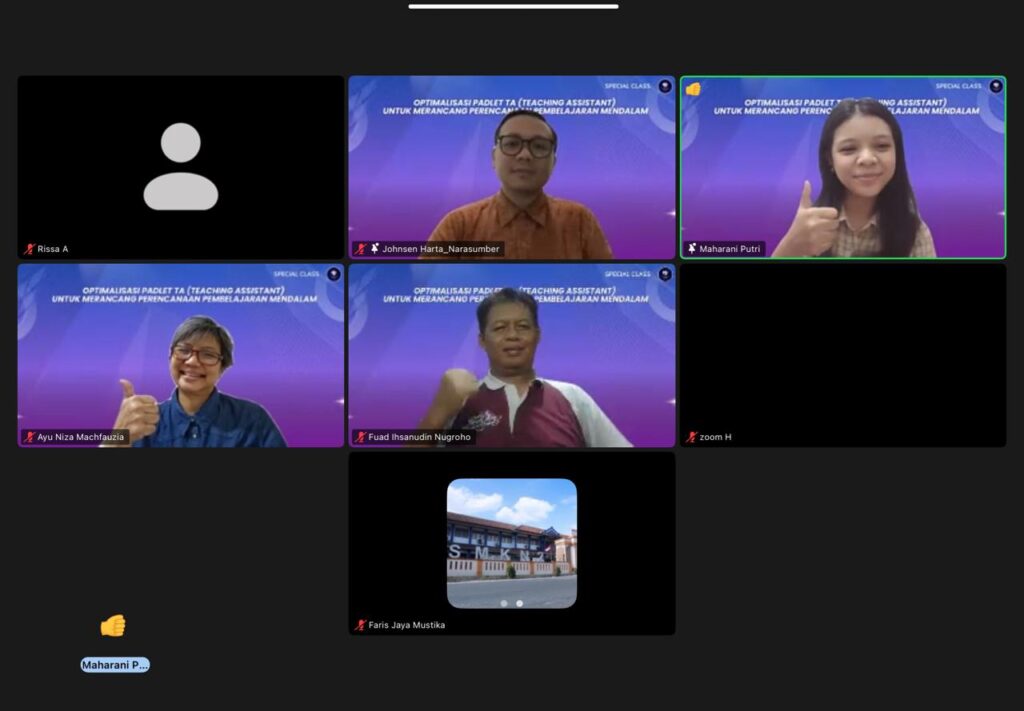The width and height of the screenshot is (1024, 711).
Task: Click muted mic icon for Ayu Niza Machfauzia
Action: pyautogui.click(x=29, y=437)
